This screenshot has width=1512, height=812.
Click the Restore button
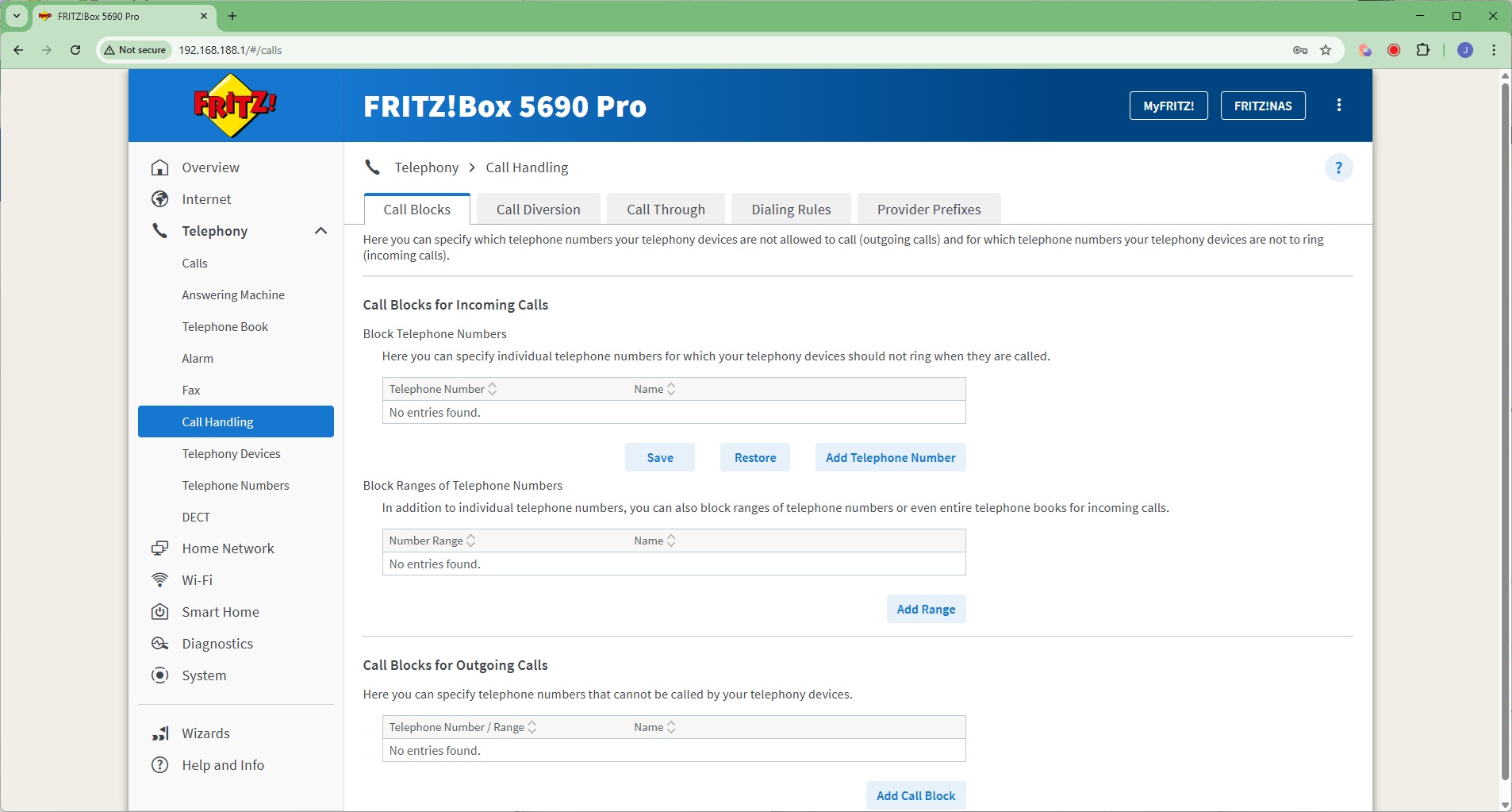click(755, 457)
